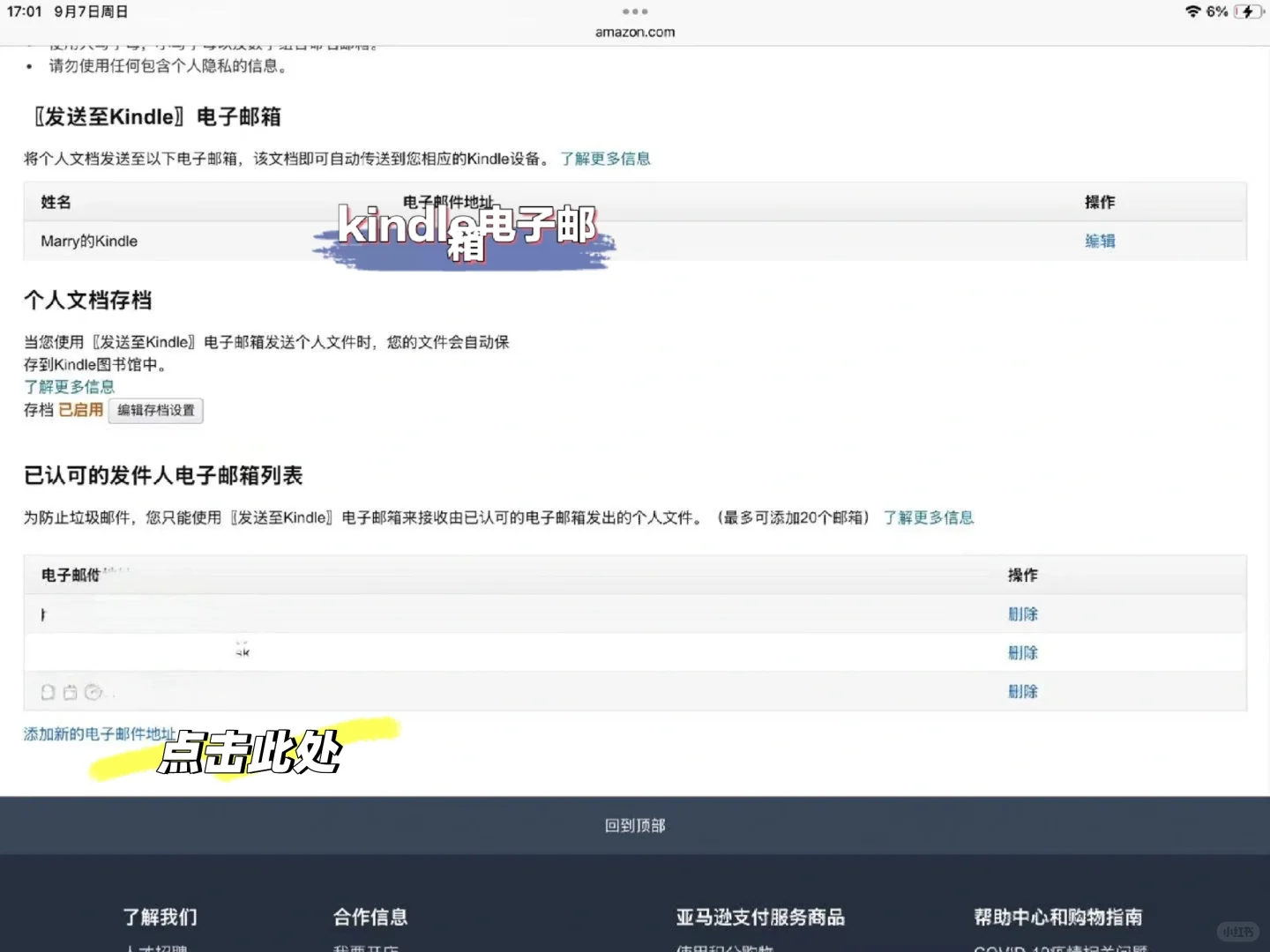This screenshot has width=1270, height=952.
Task: Click the 回到顶部 bar
Action: (x=635, y=825)
